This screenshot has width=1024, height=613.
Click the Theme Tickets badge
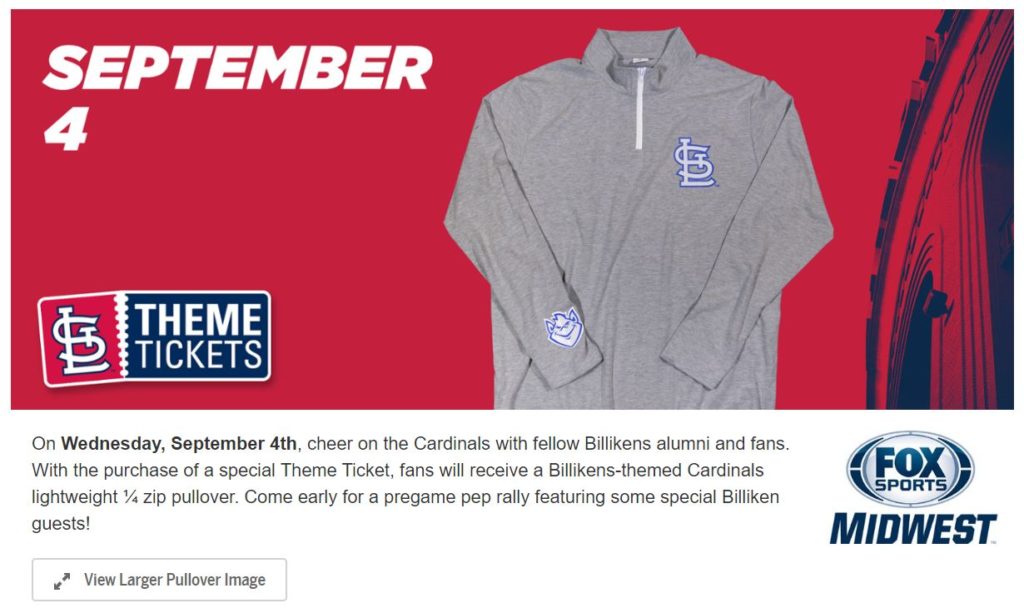[154, 338]
